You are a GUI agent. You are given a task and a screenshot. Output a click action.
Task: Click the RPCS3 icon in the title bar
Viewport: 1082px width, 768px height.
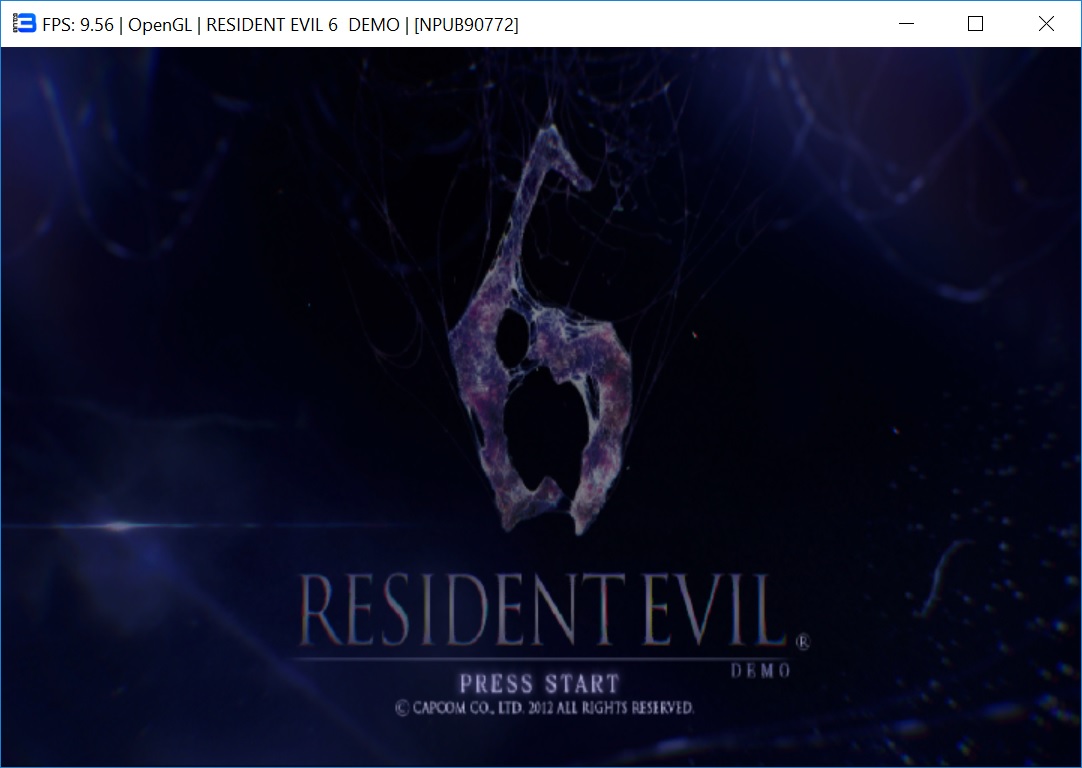click(x=24, y=23)
